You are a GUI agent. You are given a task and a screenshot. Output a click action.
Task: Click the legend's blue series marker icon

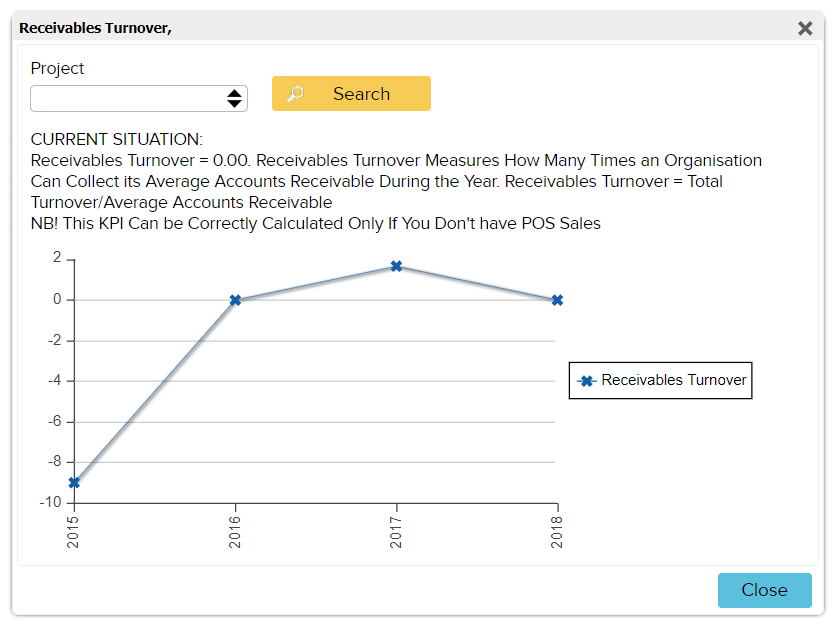[x=587, y=381]
